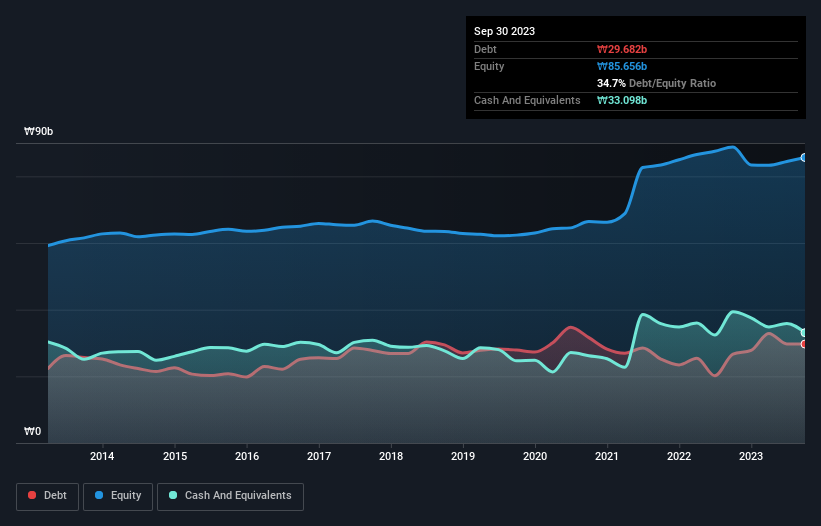The image size is (821, 526).
Task: Toggle the Equity series legend button
Action: click(118, 496)
